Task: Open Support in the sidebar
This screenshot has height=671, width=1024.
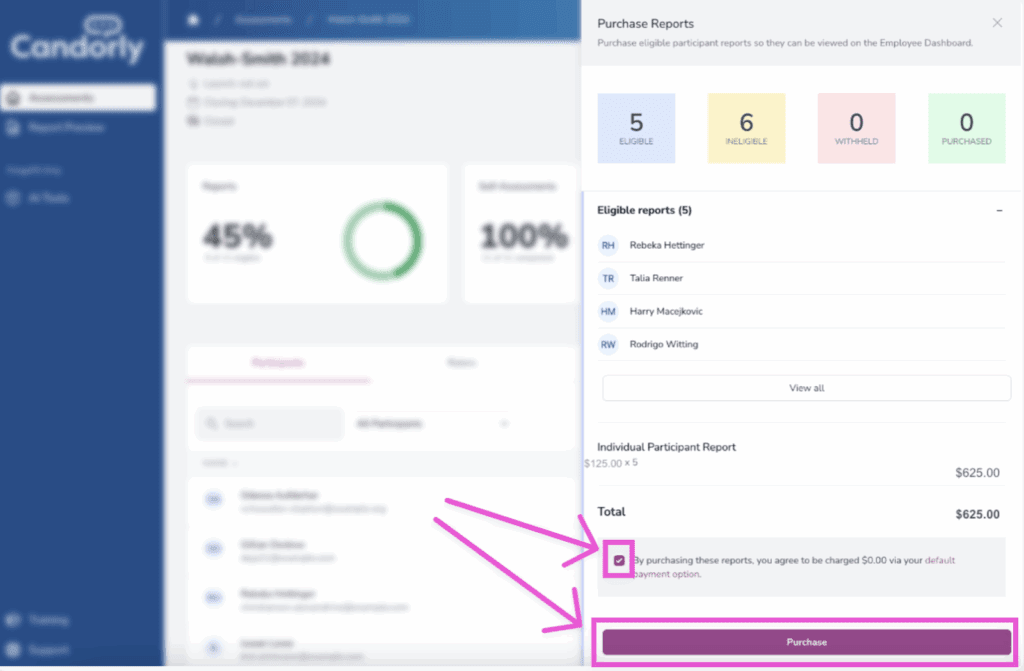Action: [x=48, y=649]
